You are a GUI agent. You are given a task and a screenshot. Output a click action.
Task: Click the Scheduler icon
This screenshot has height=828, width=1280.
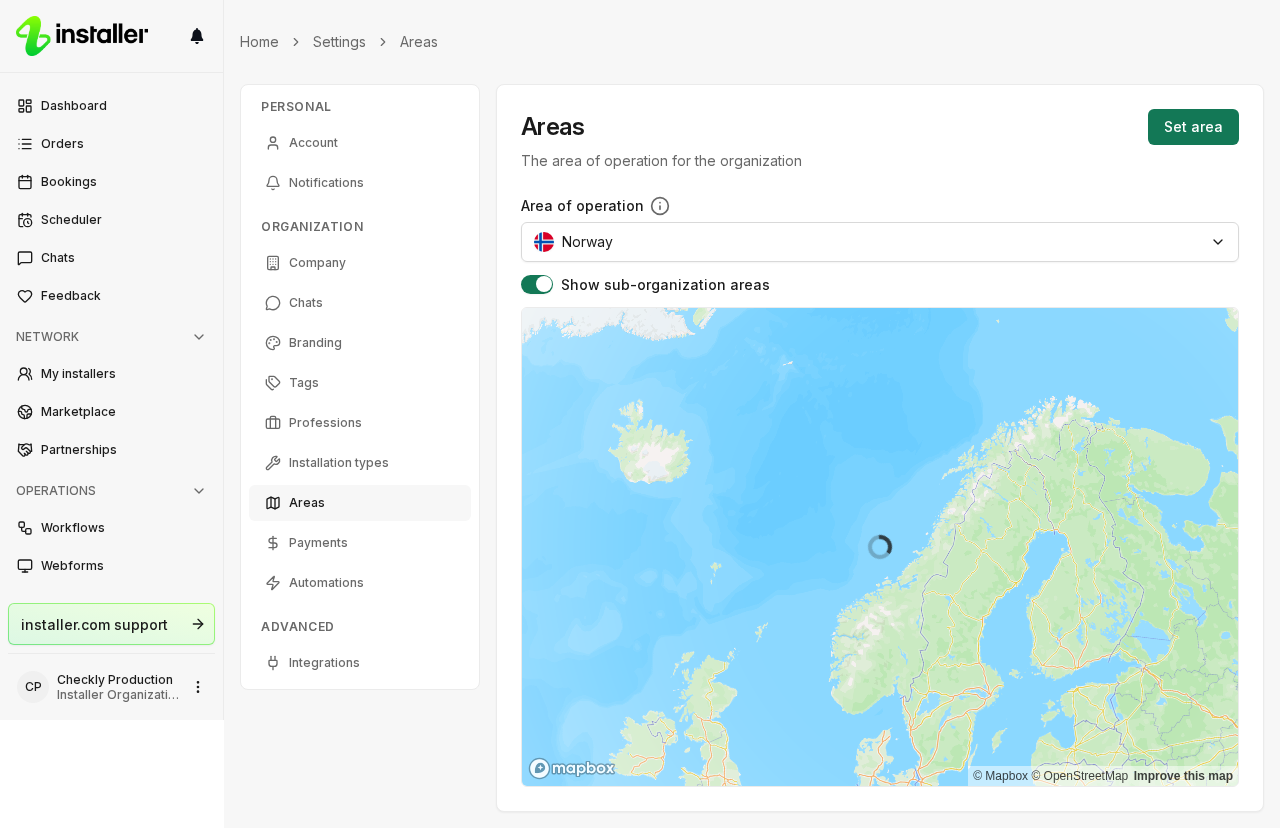click(25, 220)
